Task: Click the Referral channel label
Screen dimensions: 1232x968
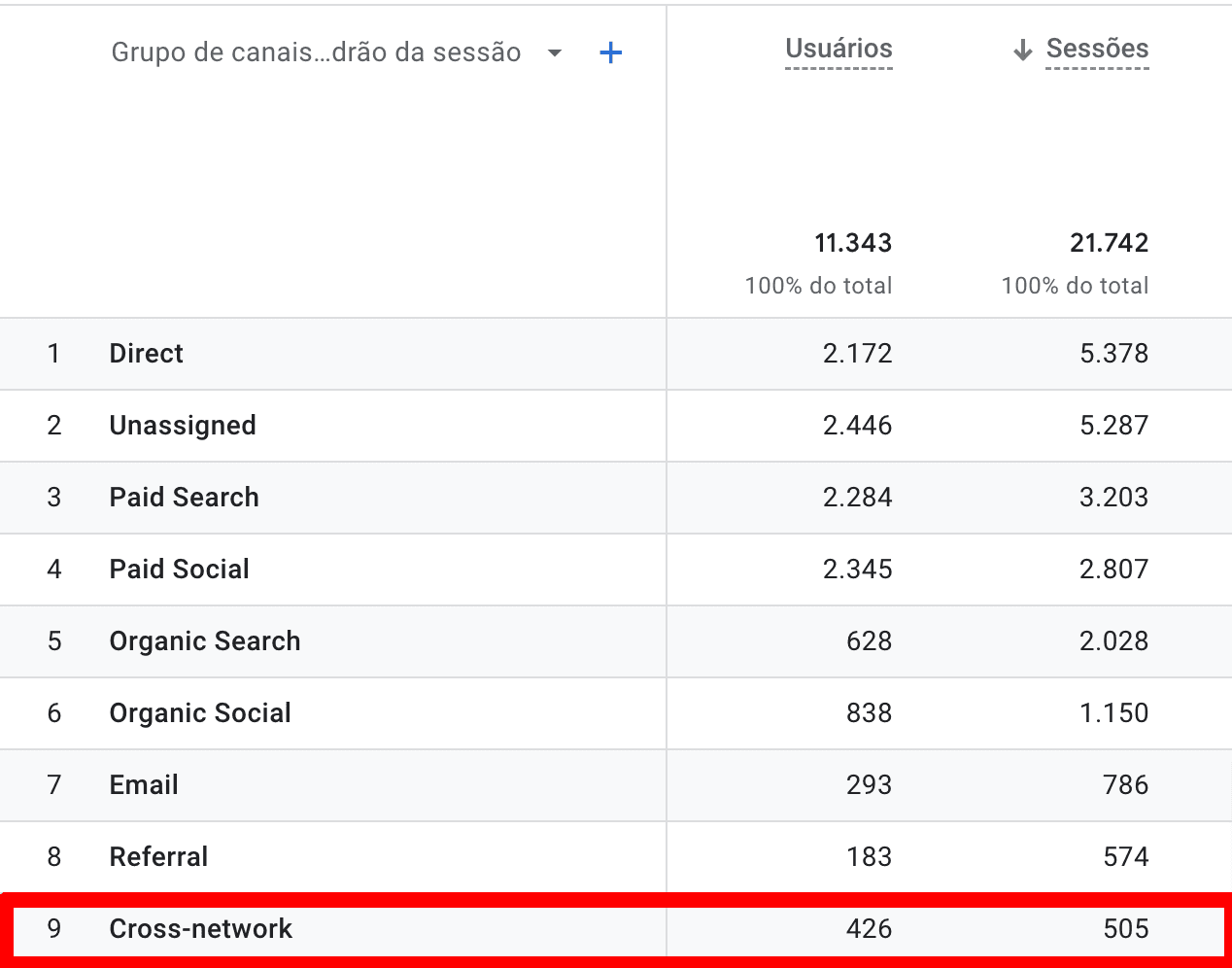Action: pyautogui.click(x=158, y=857)
